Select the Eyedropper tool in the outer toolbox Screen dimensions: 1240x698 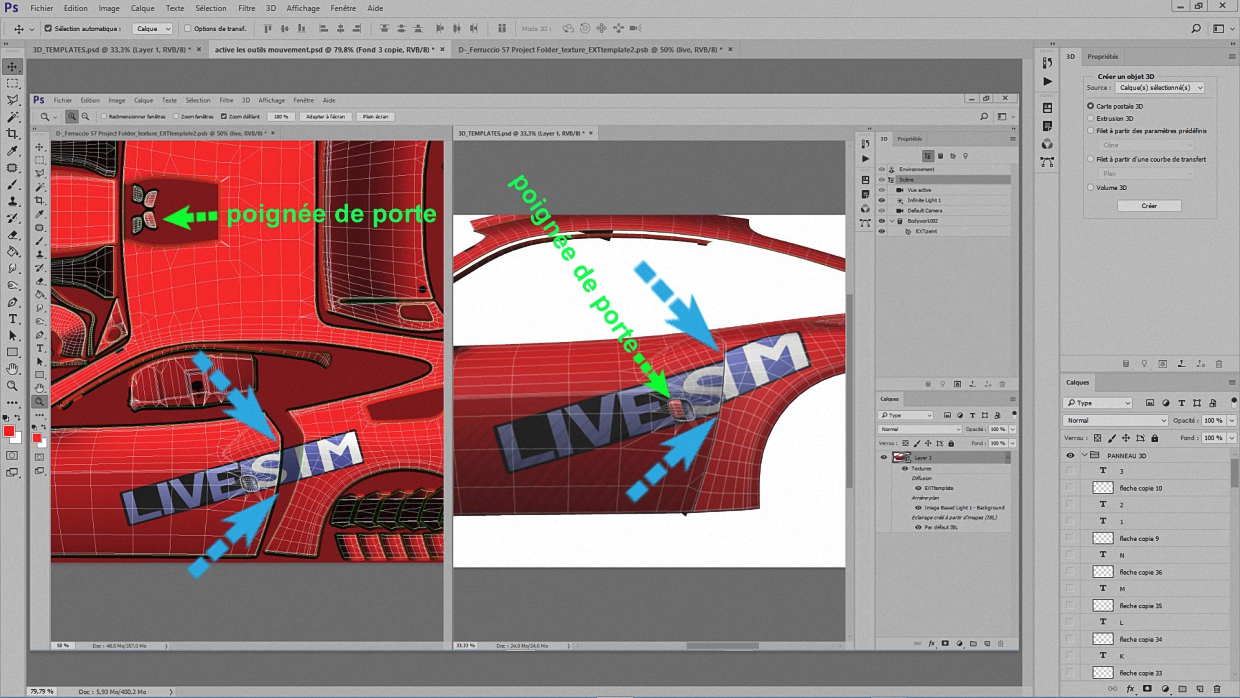coord(13,151)
